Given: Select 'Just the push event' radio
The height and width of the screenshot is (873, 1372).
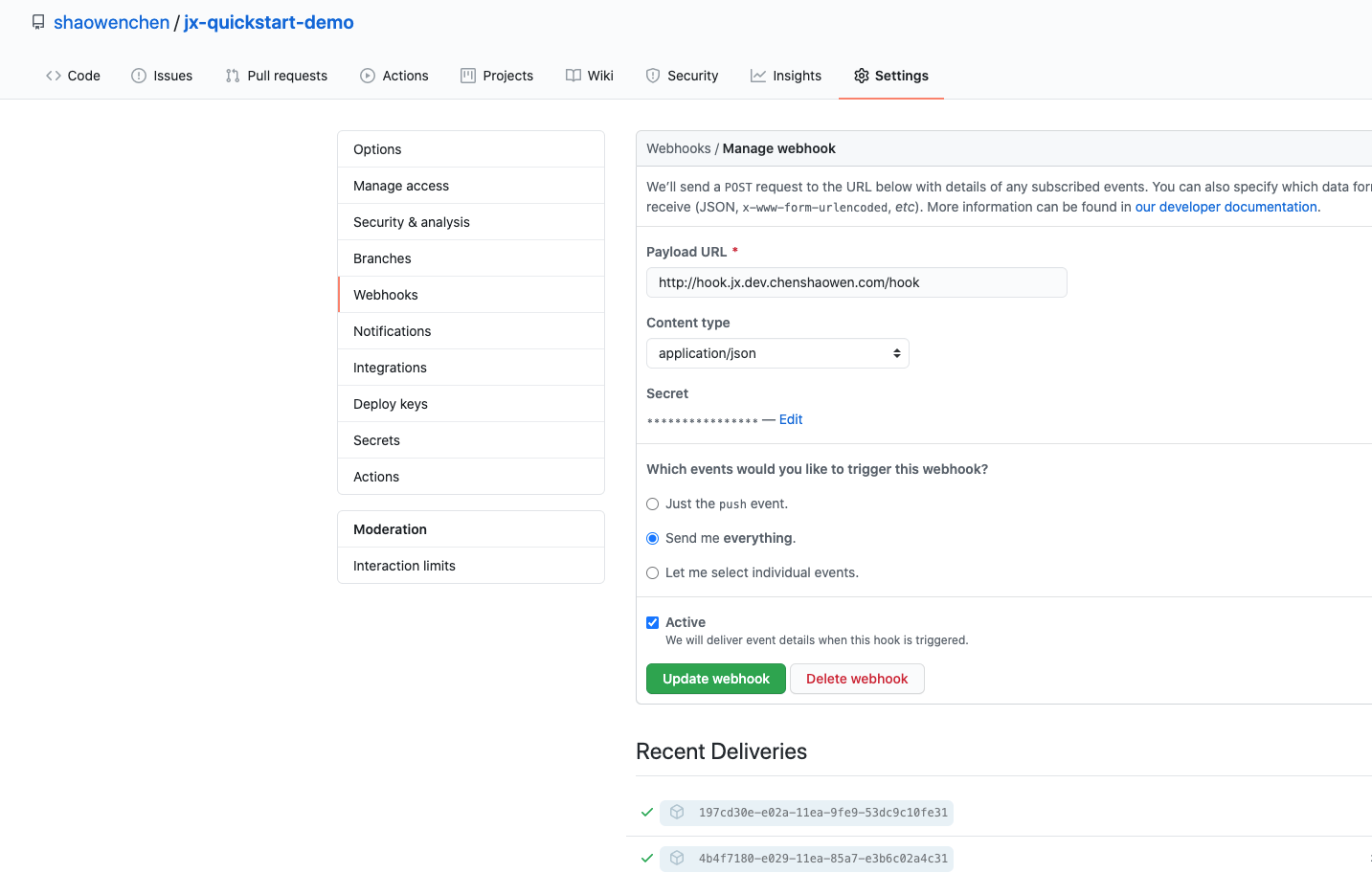Looking at the screenshot, I should (x=653, y=504).
